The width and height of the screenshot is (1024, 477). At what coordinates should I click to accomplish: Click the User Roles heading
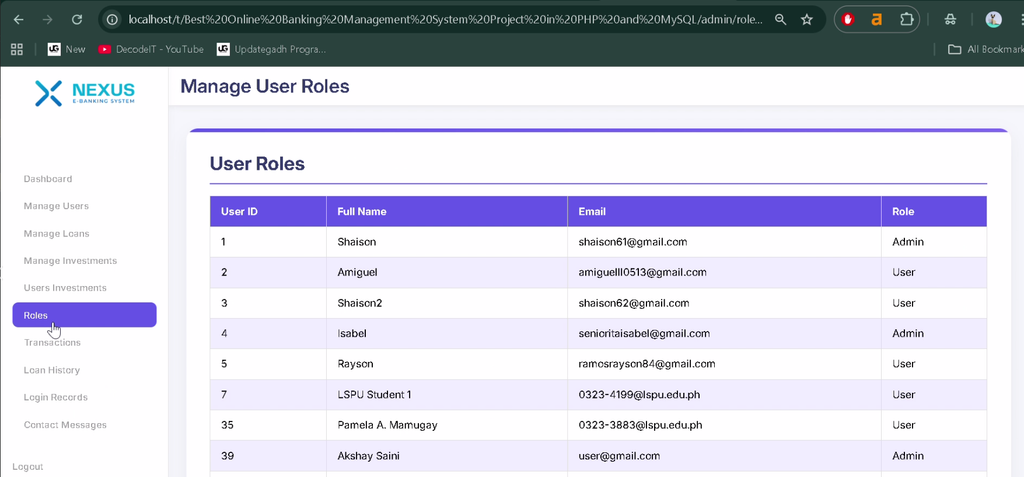[x=257, y=163]
